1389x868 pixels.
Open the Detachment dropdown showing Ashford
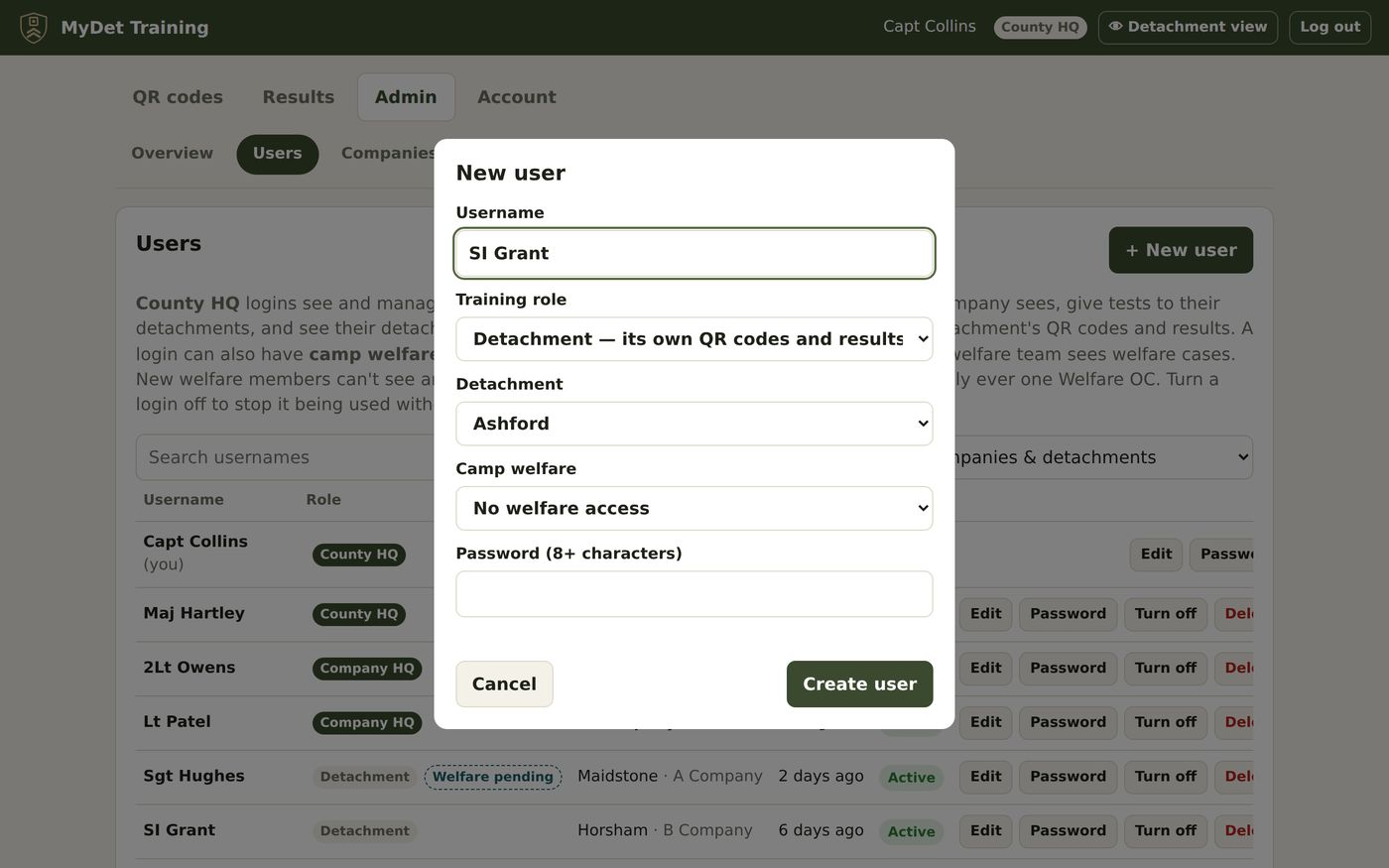[x=694, y=424]
